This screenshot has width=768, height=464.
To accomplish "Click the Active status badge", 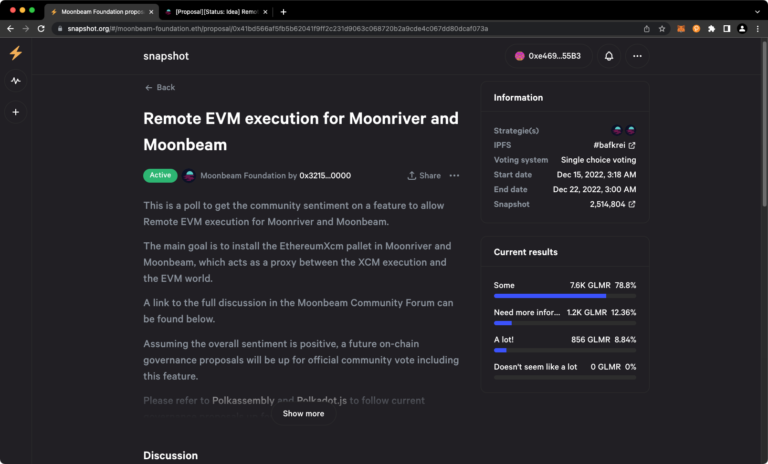I will (160, 175).
